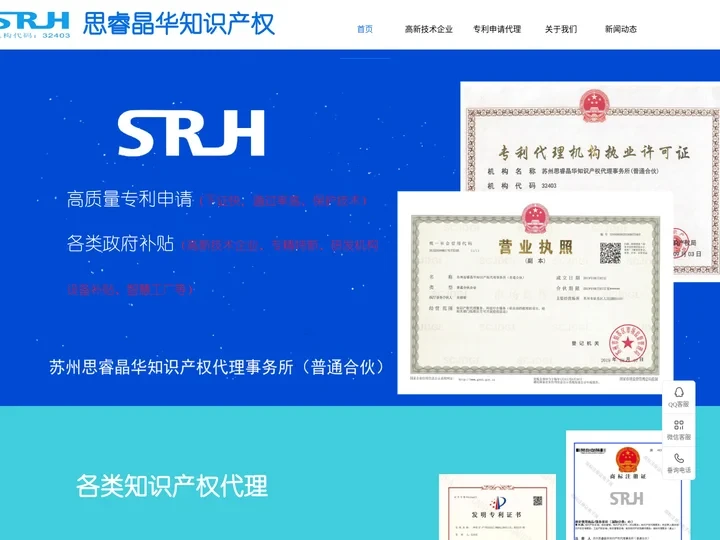The image size is (720, 540).
Task: Open the 关于我们 menu item
Action: click(x=561, y=29)
